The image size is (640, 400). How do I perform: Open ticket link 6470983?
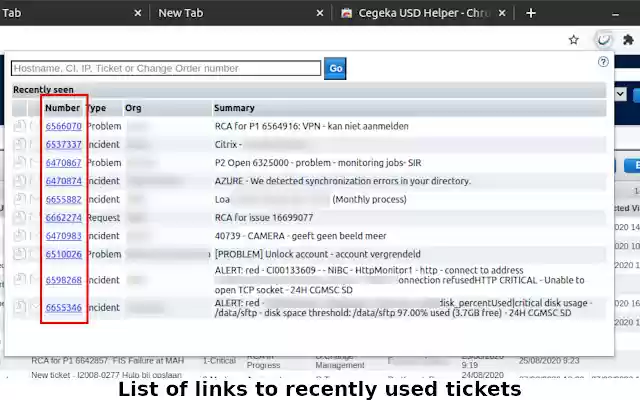pyautogui.click(x=64, y=236)
